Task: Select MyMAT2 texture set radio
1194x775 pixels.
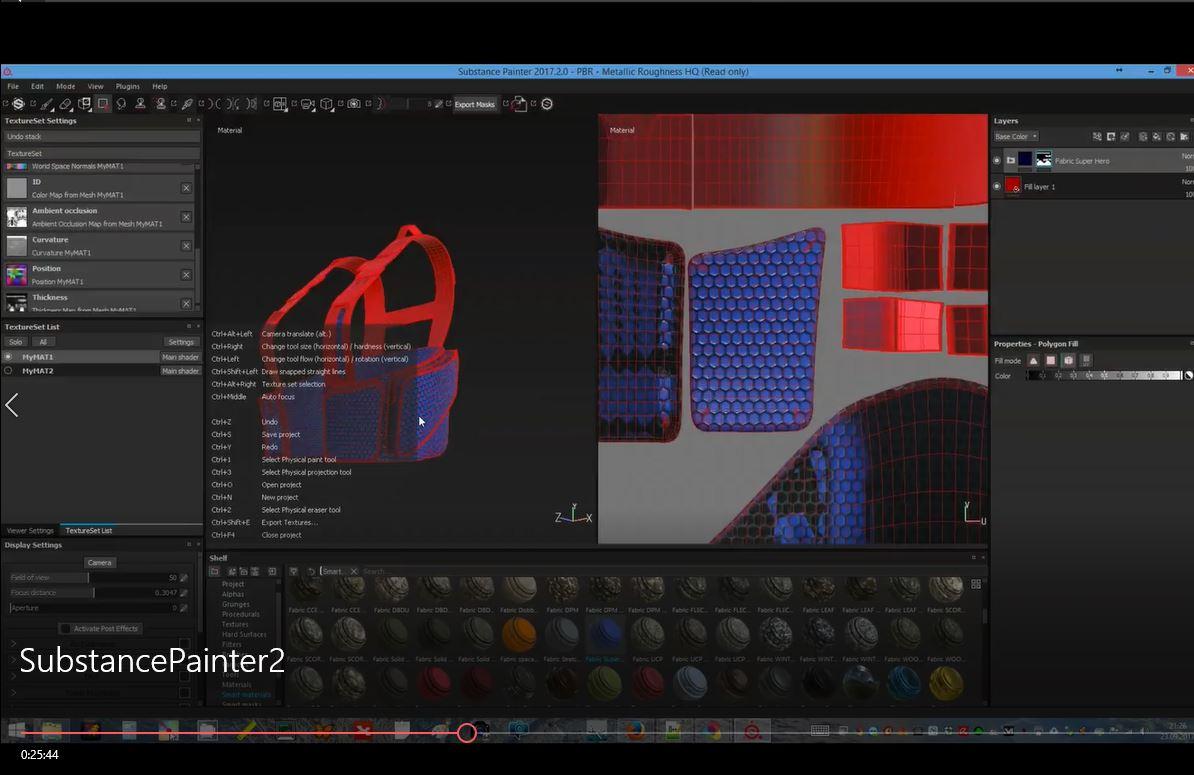Action: 8,371
